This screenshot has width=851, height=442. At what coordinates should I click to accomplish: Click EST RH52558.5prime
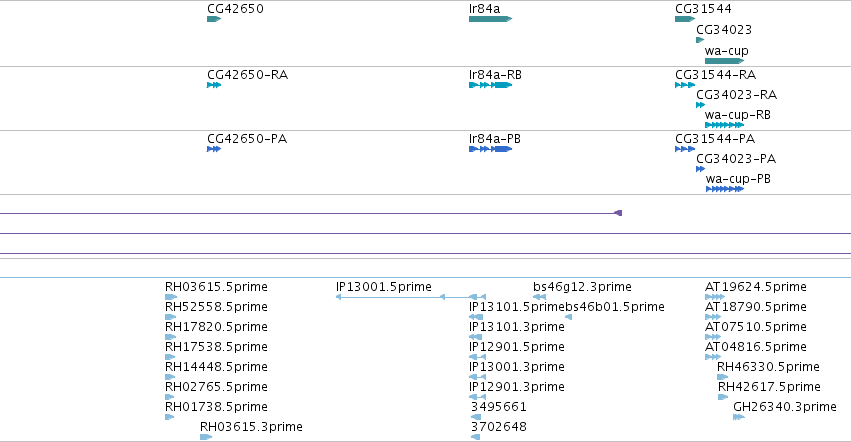point(216,307)
